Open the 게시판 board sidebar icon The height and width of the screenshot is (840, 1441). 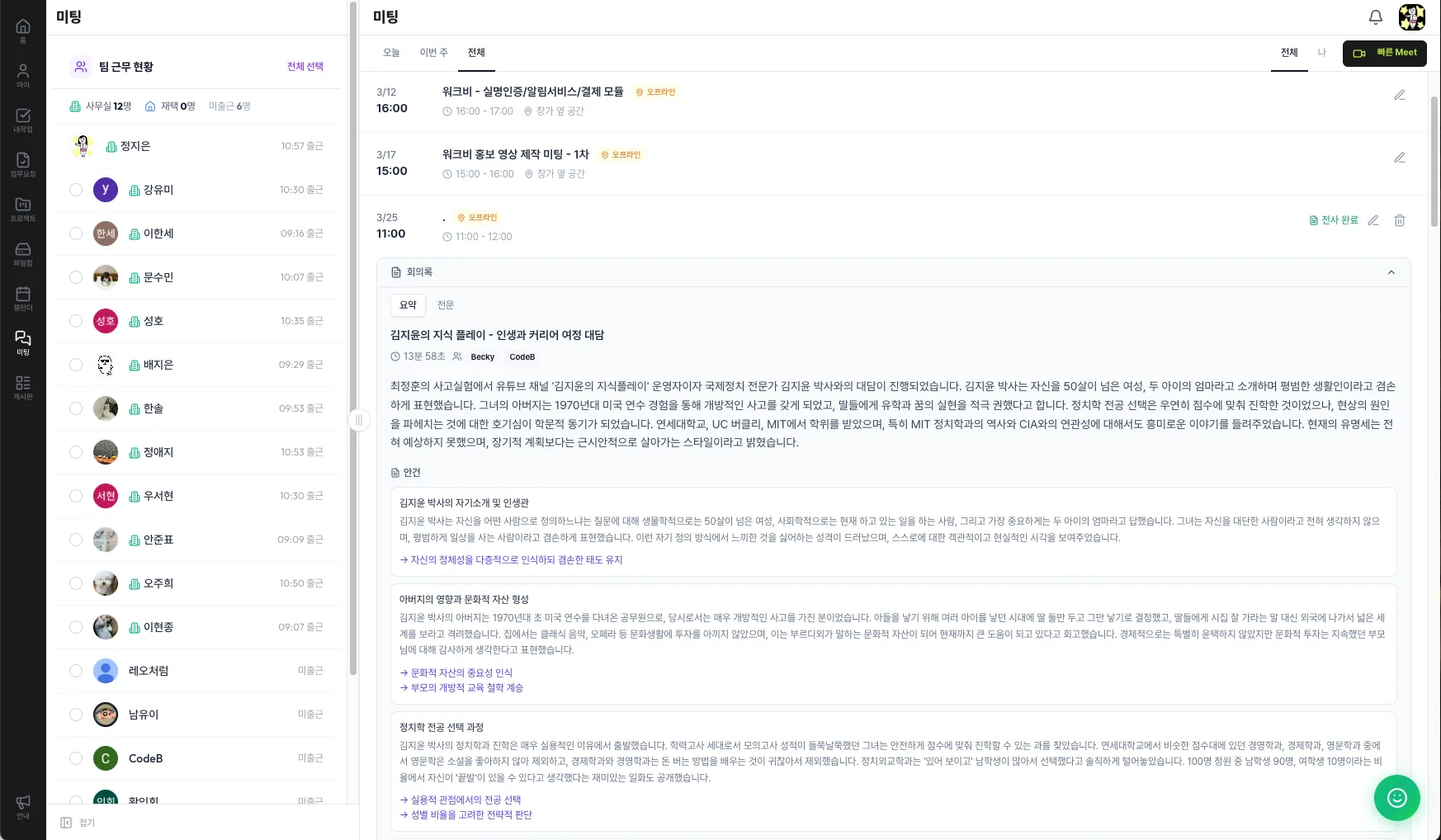23,387
